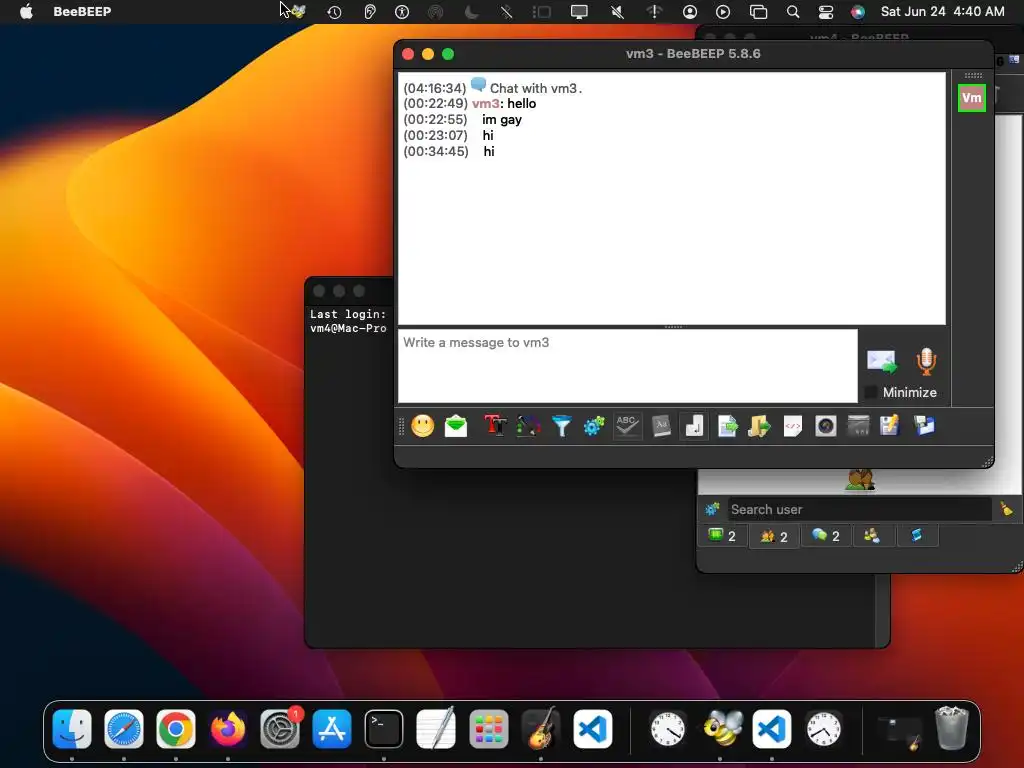Toggle ABC spell checking button
Viewport: 1024px width, 768px height.
(627, 426)
